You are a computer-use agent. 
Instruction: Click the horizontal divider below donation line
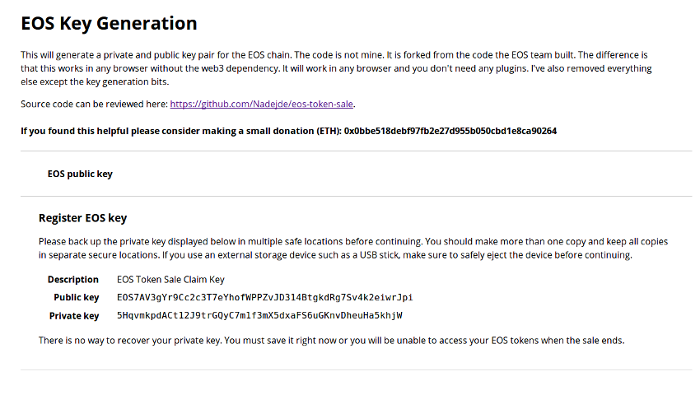(x=356, y=151)
